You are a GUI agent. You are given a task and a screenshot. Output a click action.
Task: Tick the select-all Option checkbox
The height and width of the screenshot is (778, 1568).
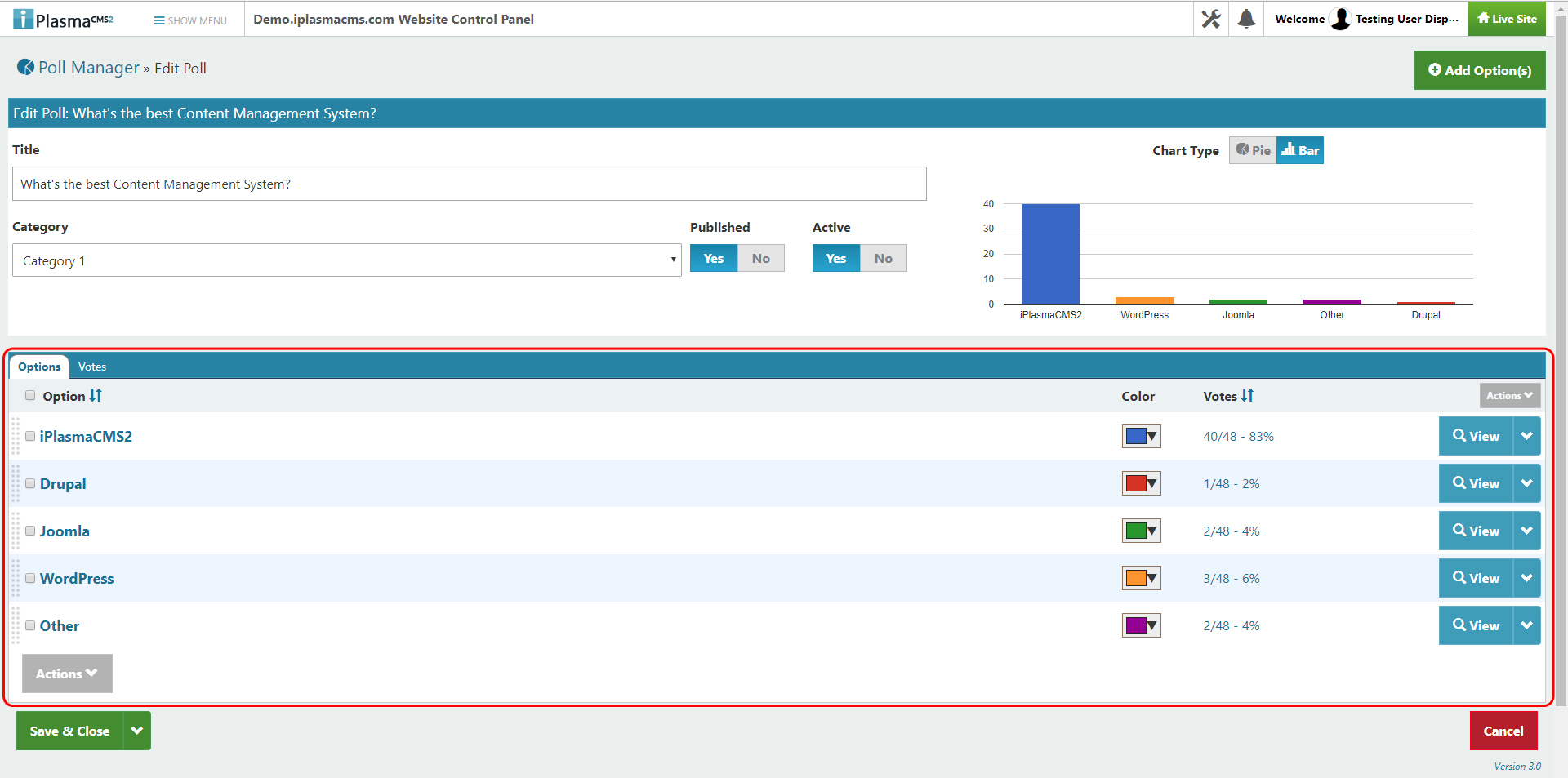coord(30,395)
